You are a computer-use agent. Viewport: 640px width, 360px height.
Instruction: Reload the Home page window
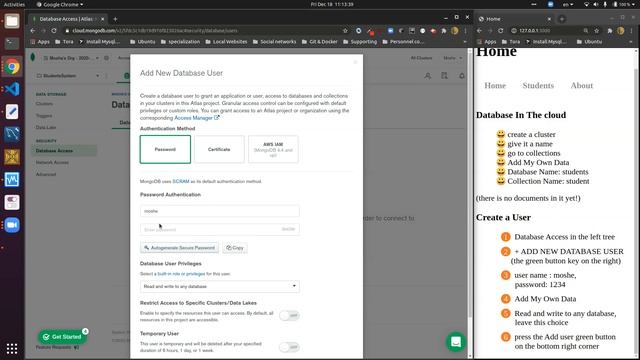pyautogui.click(x=500, y=31)
